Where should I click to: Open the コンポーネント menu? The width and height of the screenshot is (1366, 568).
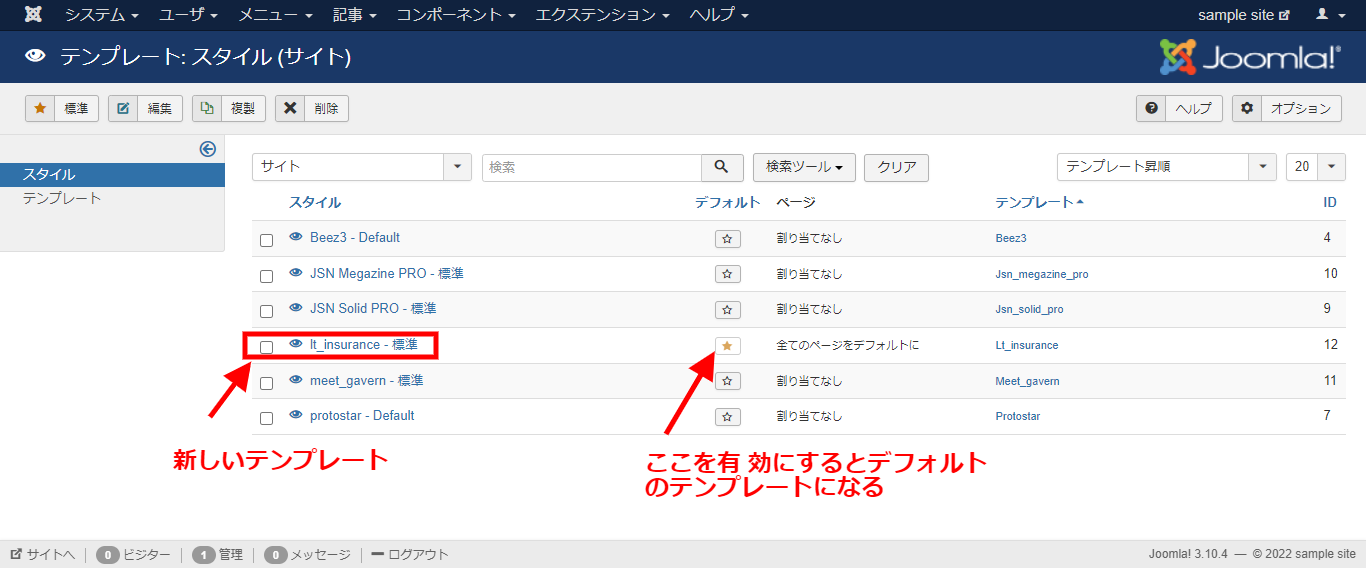coord(456,15)
